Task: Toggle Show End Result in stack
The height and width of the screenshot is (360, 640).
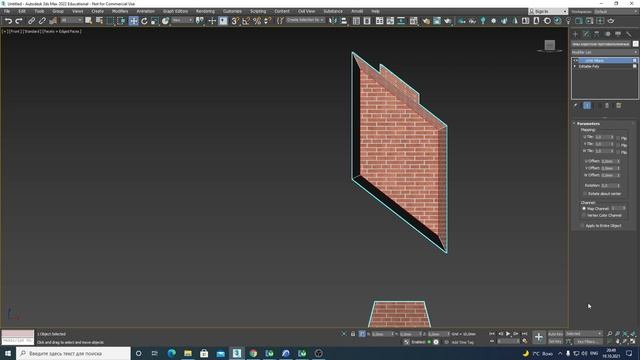Action: pos(587,105)
